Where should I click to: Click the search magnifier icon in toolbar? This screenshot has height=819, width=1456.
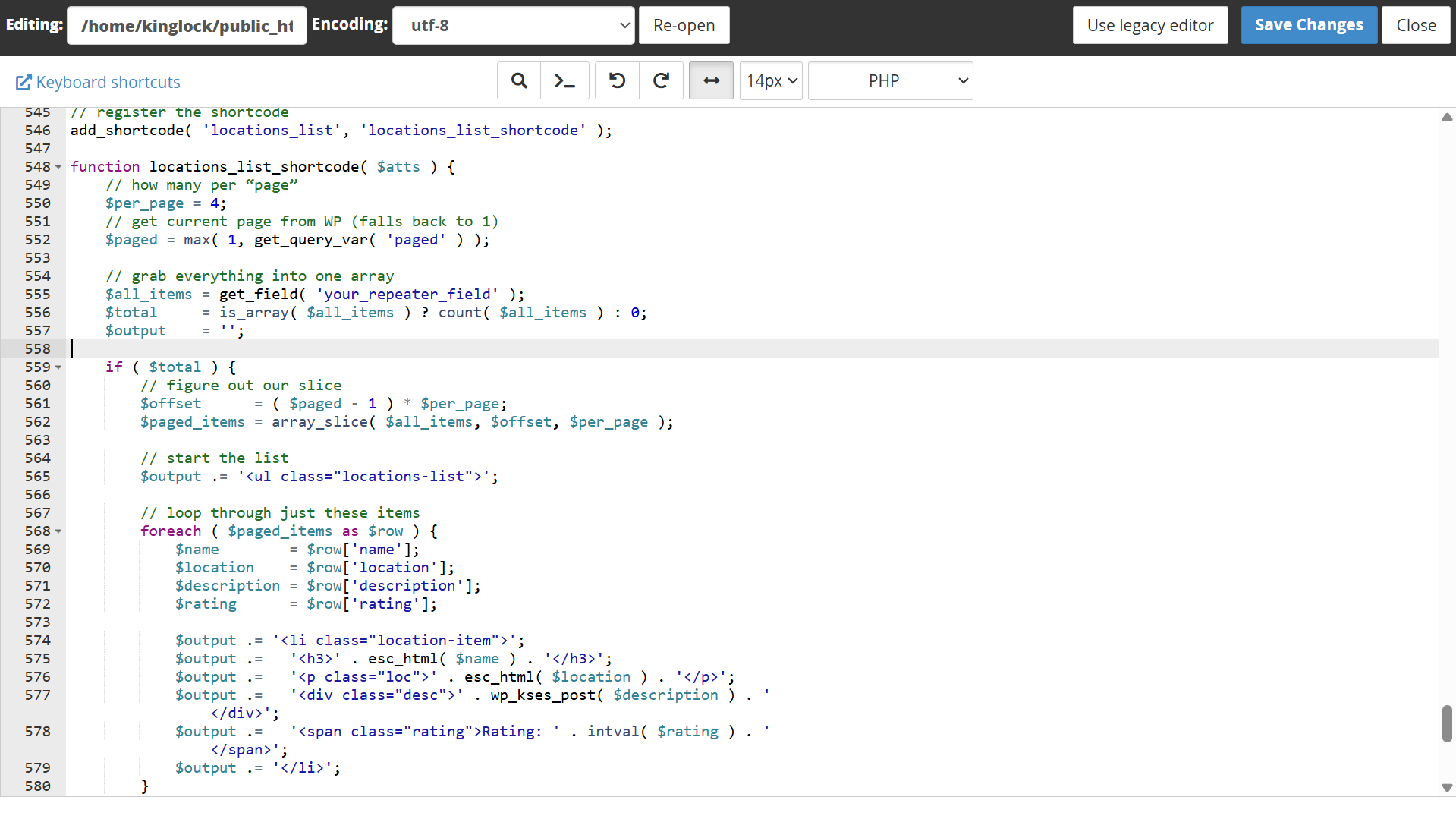click(519, 80)
